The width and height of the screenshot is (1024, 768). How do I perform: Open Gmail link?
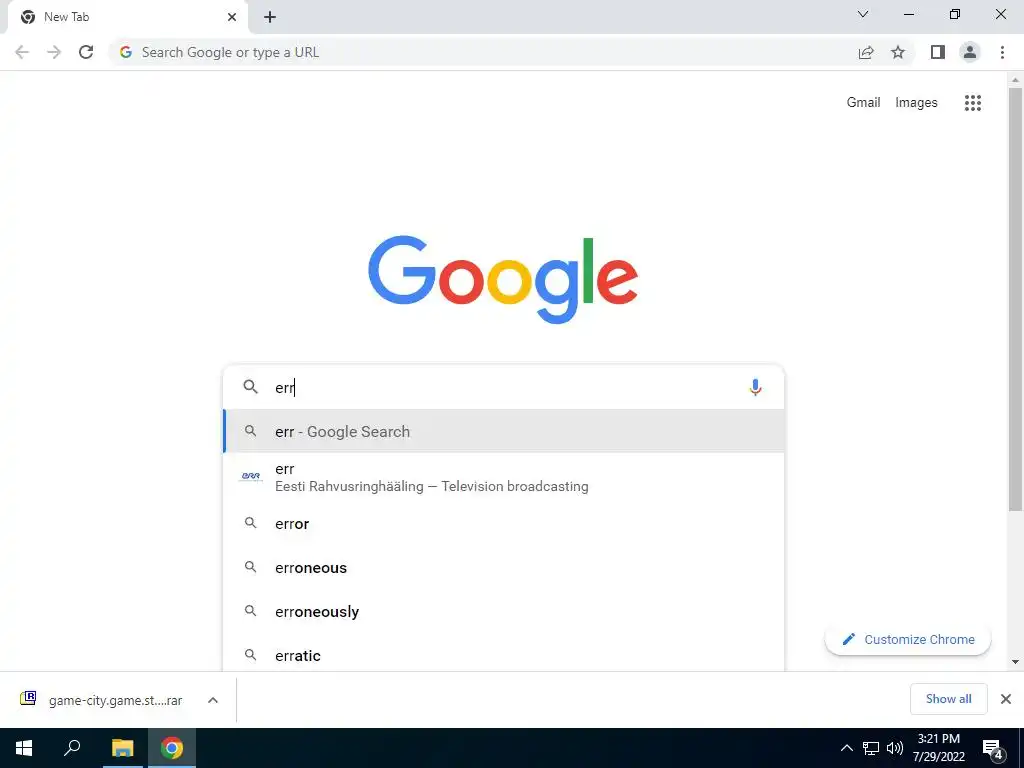click(x=863, y=103)
